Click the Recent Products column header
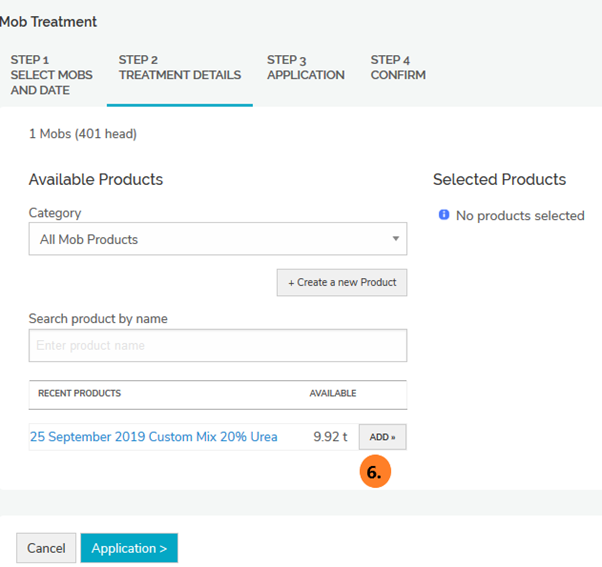 pyautogui.click(x=79, y=394)
